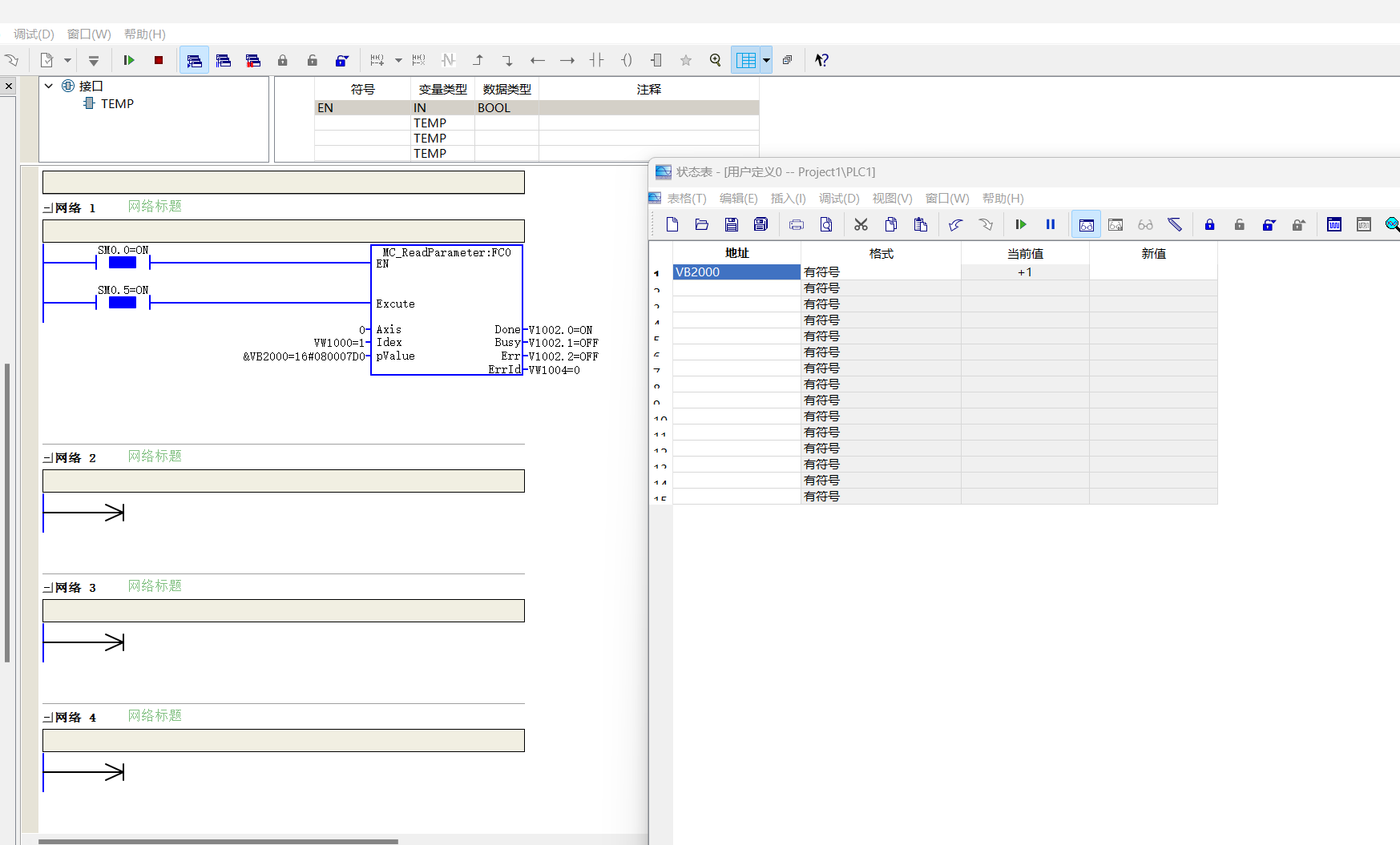Click the line-down branch icon

point(507,60)
